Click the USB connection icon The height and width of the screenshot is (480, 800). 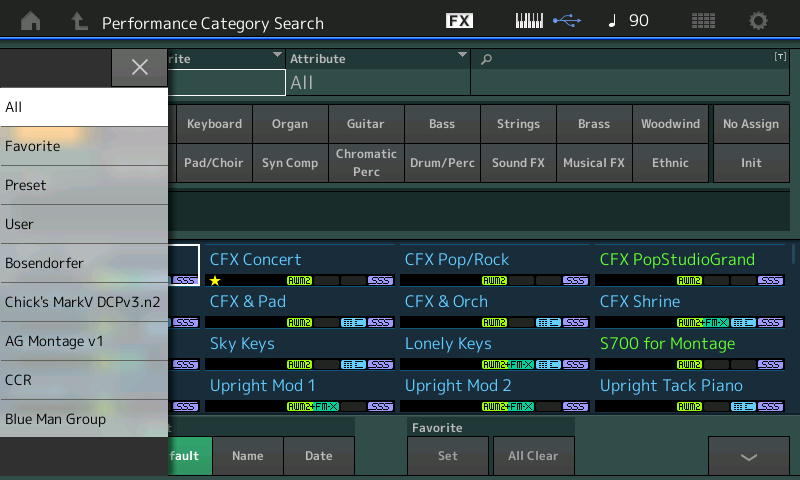pyautogui.click(x=567, y=21)
